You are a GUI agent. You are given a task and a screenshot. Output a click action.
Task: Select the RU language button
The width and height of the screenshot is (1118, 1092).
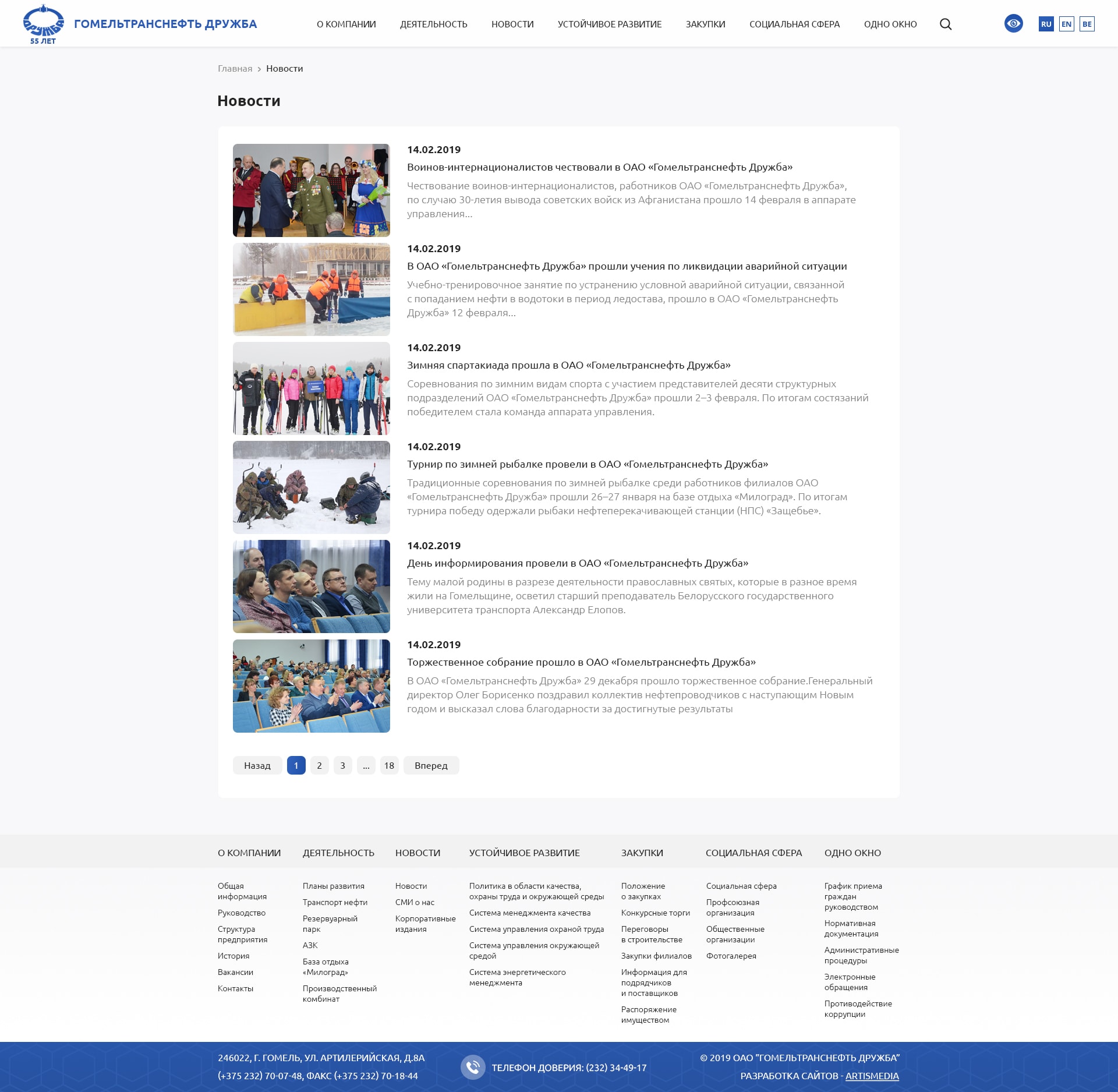pyautogui.click(x=1046, y=24)
